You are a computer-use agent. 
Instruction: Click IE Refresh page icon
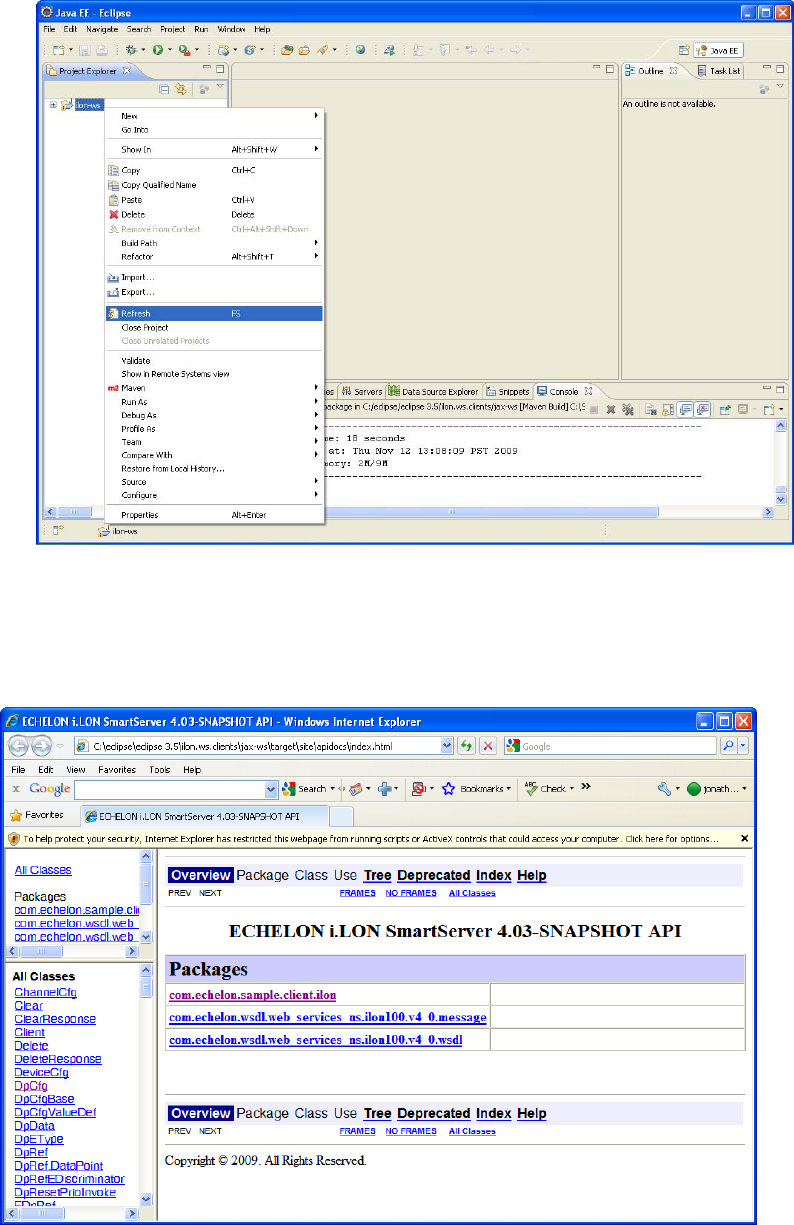(468, 746)
